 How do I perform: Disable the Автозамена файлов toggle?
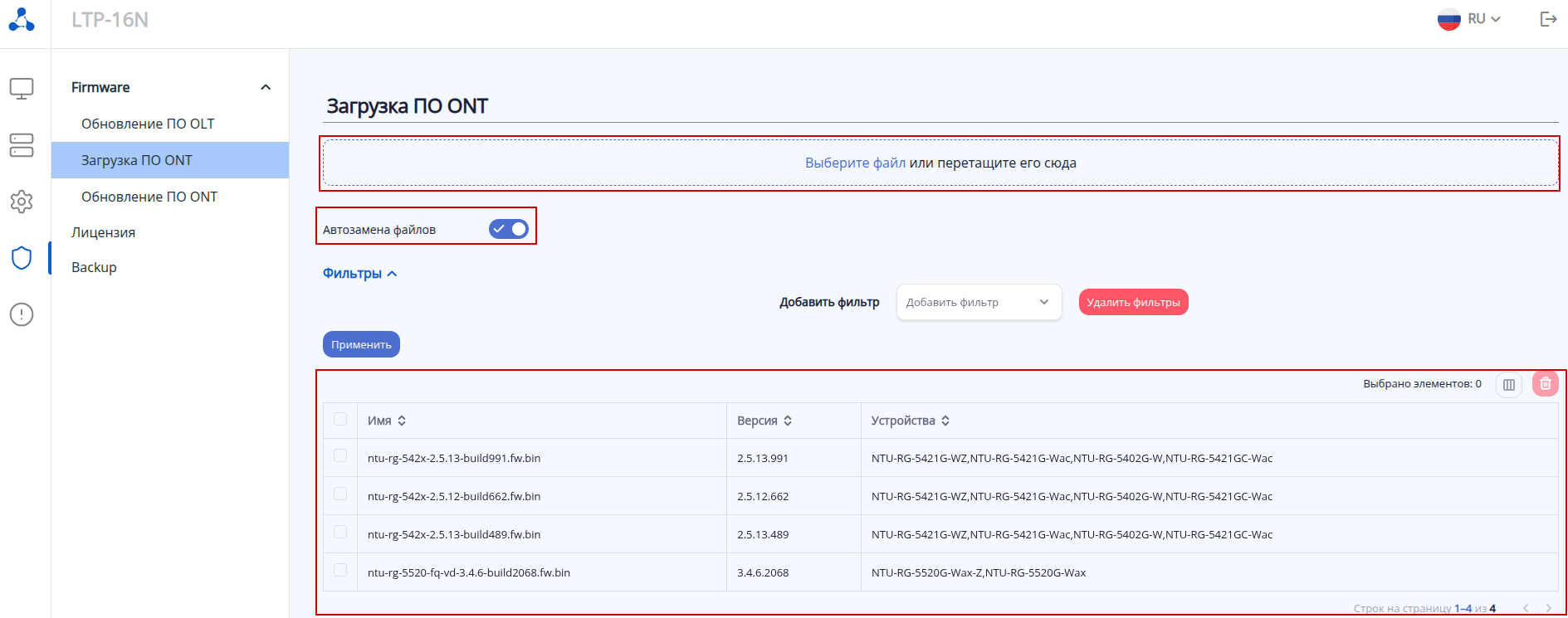click(508, 229)
